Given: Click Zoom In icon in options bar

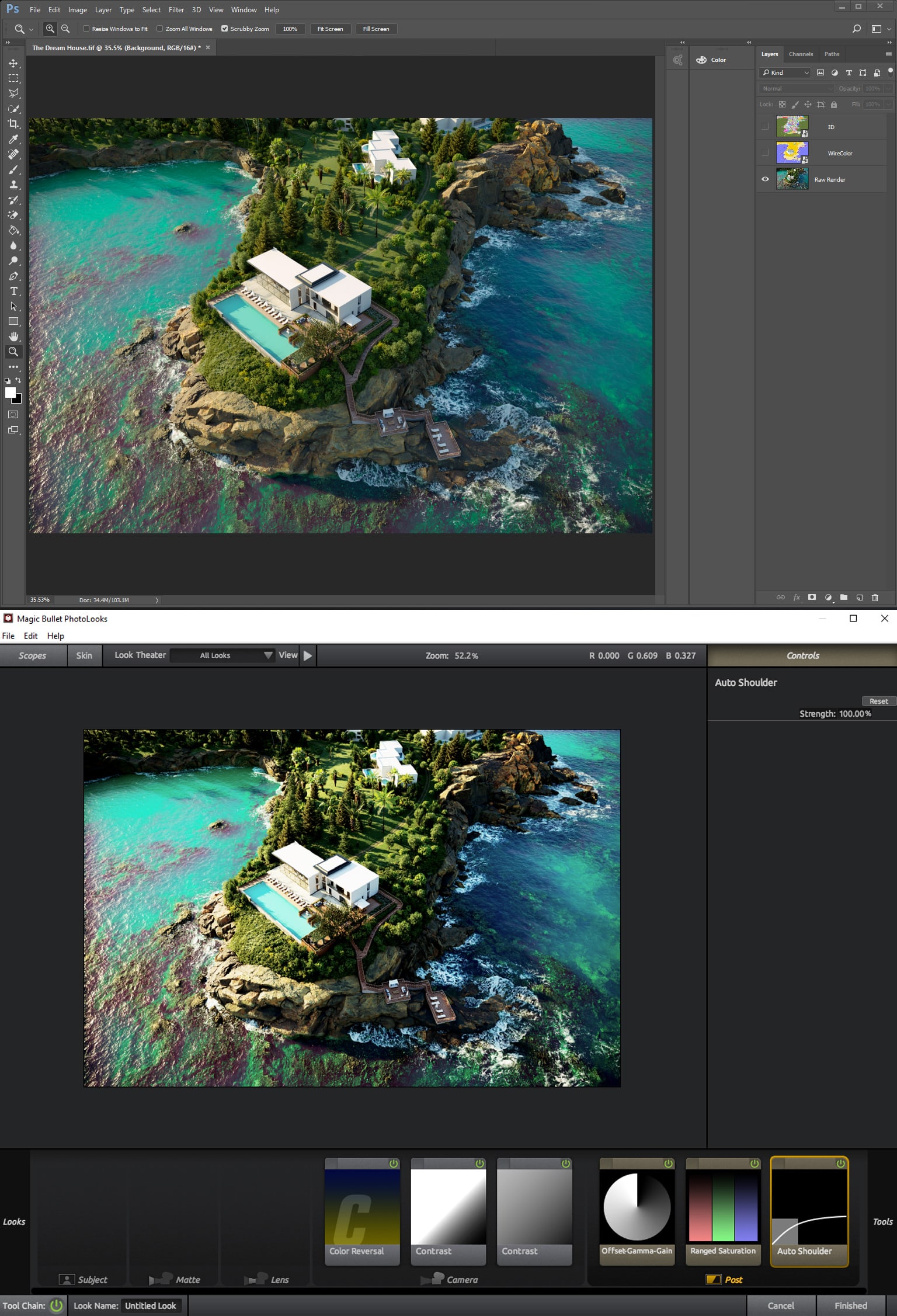Looking at the screenshot, I should pos(50,29).
